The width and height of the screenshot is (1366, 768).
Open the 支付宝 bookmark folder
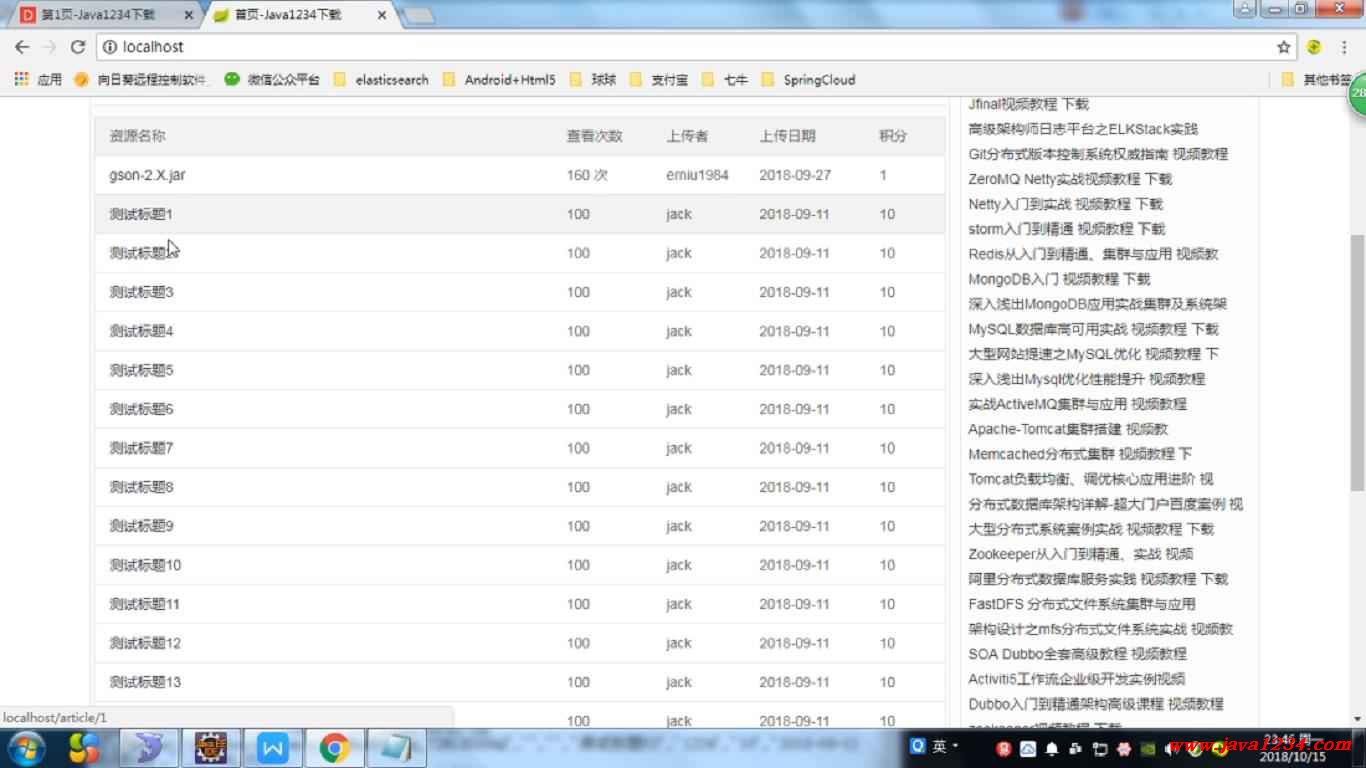658,80
